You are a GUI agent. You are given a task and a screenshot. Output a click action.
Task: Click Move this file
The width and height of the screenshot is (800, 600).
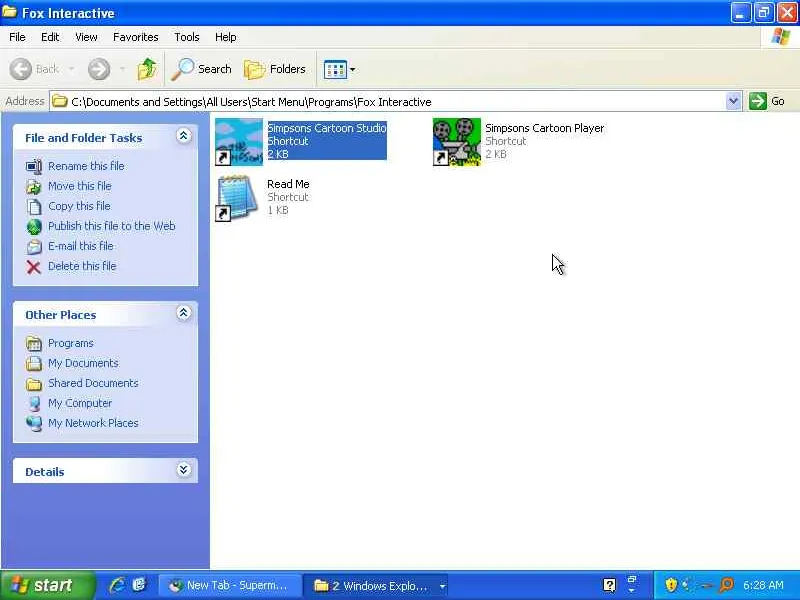80,186
